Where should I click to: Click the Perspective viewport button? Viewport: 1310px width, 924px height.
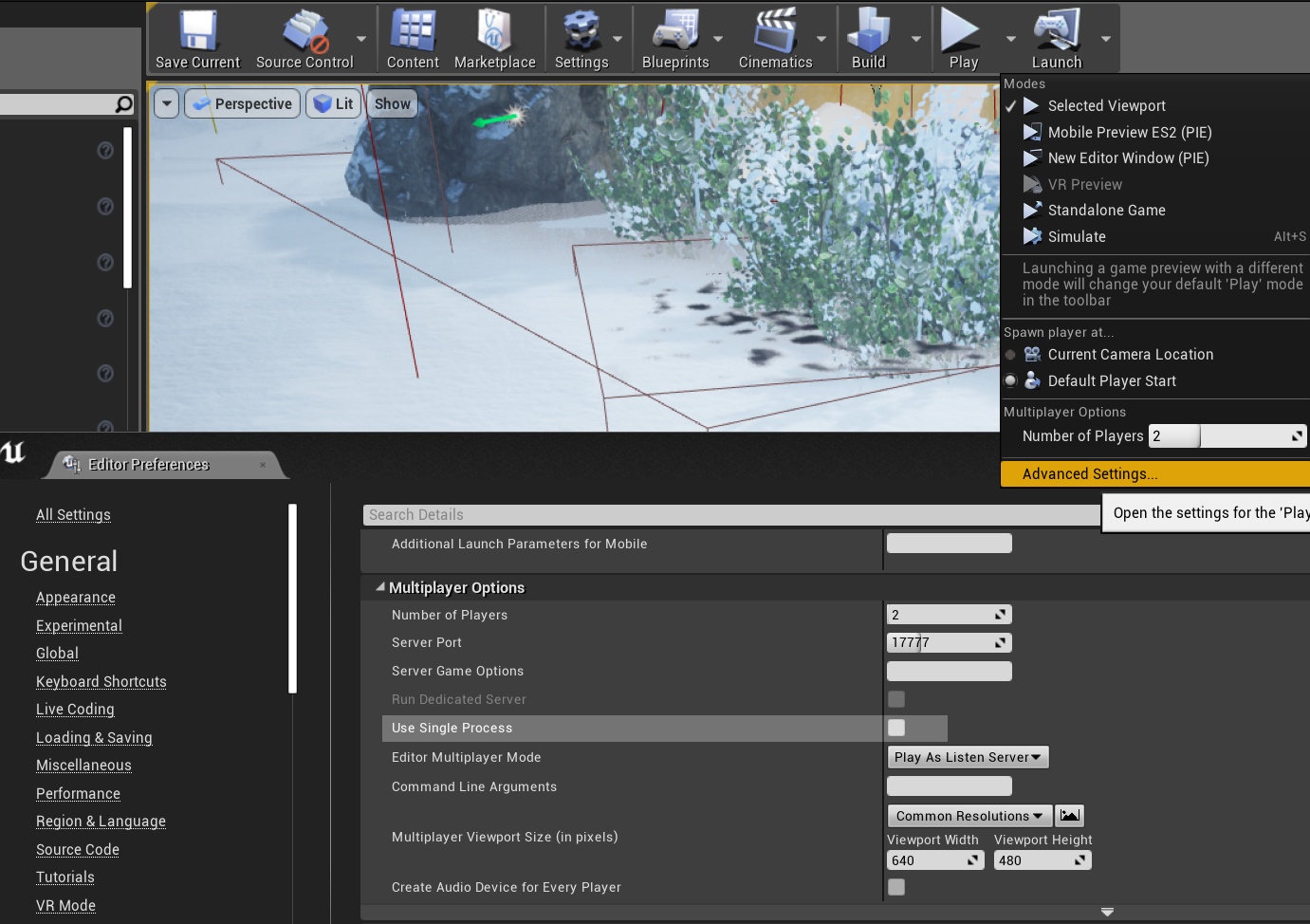click(x=243, y=103)
